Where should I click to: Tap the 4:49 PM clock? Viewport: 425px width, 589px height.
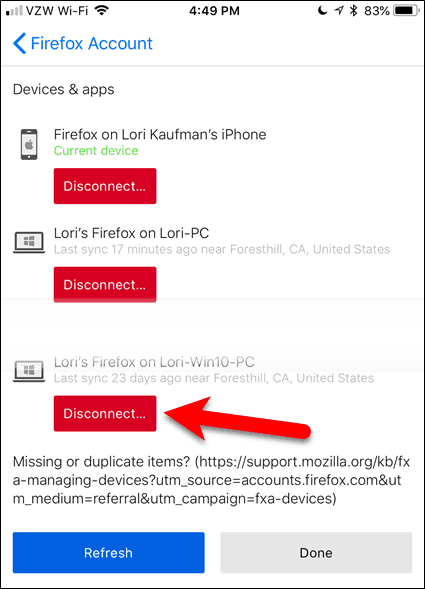click(214, 11)
